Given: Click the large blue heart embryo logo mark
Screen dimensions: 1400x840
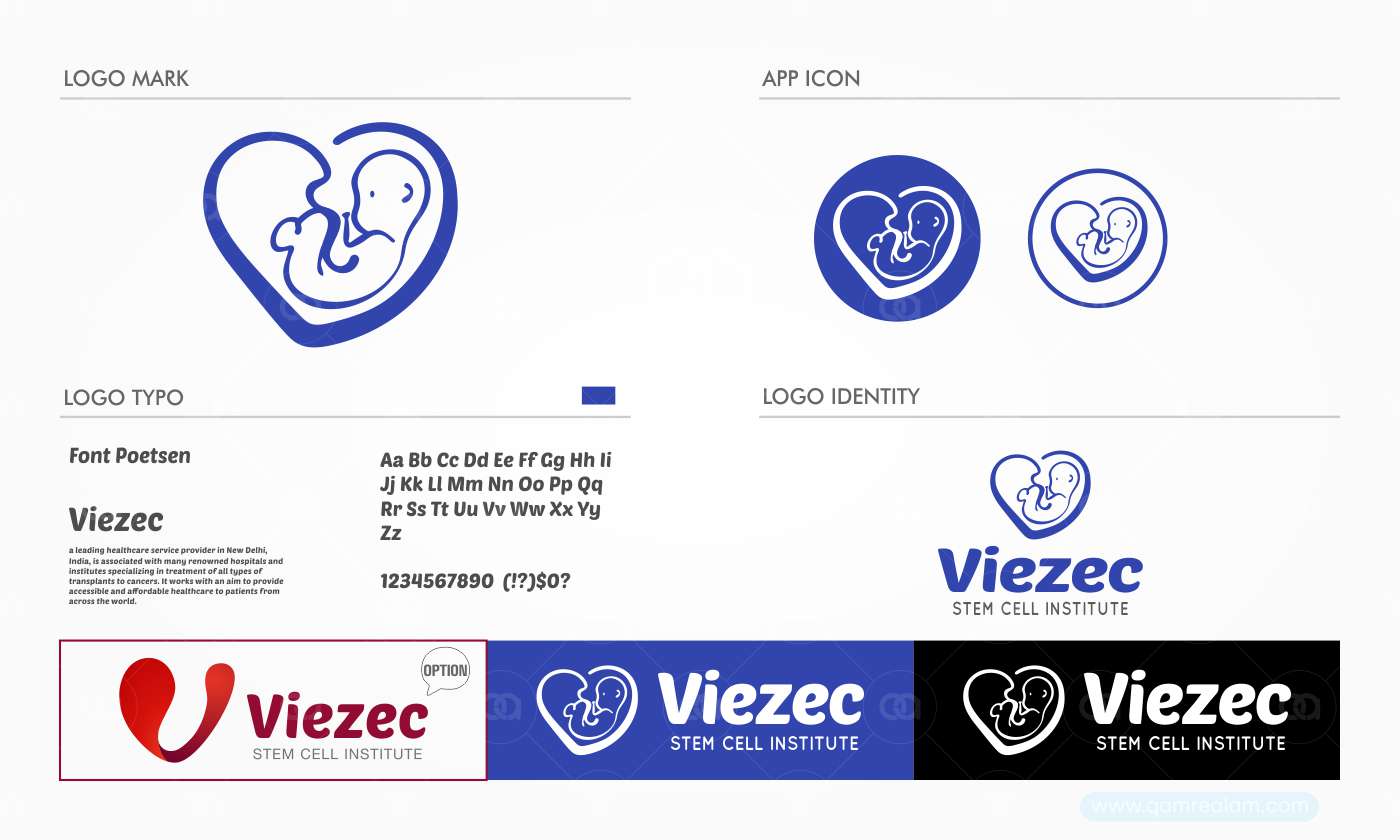Looking at the screenshot, I should click(332, 235).
